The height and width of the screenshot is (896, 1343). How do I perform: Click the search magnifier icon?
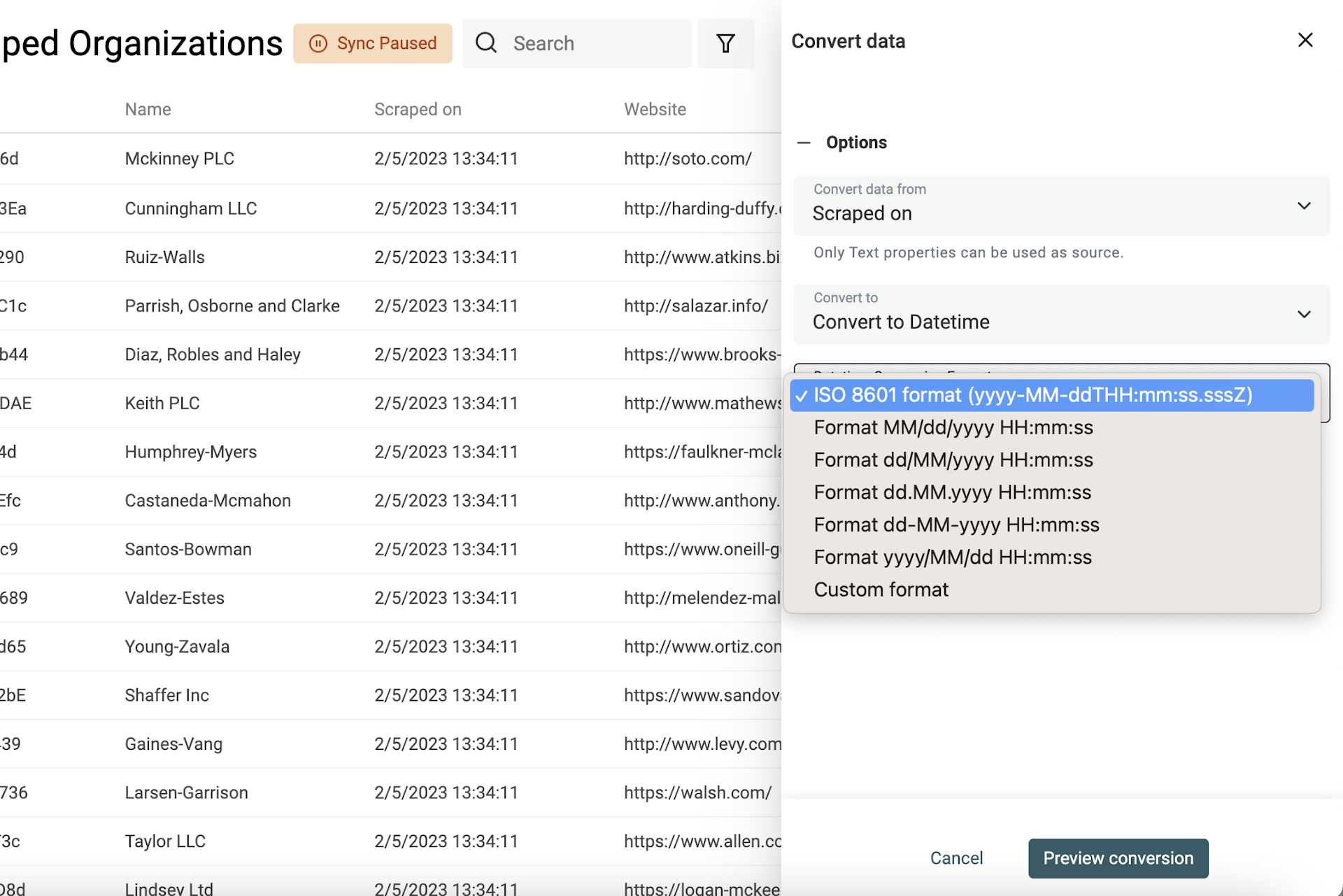tap(486, 43)
